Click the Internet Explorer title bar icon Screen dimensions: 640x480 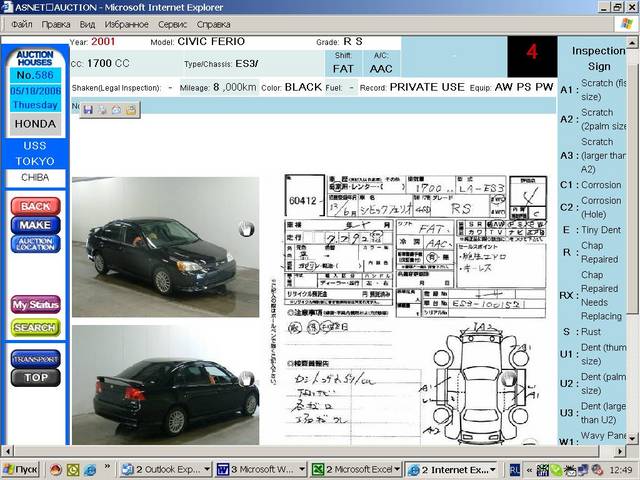7,7
